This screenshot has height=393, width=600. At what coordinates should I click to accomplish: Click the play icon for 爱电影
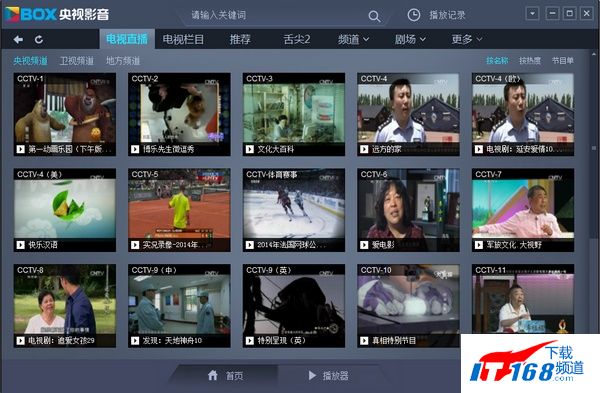pos(364,245)
